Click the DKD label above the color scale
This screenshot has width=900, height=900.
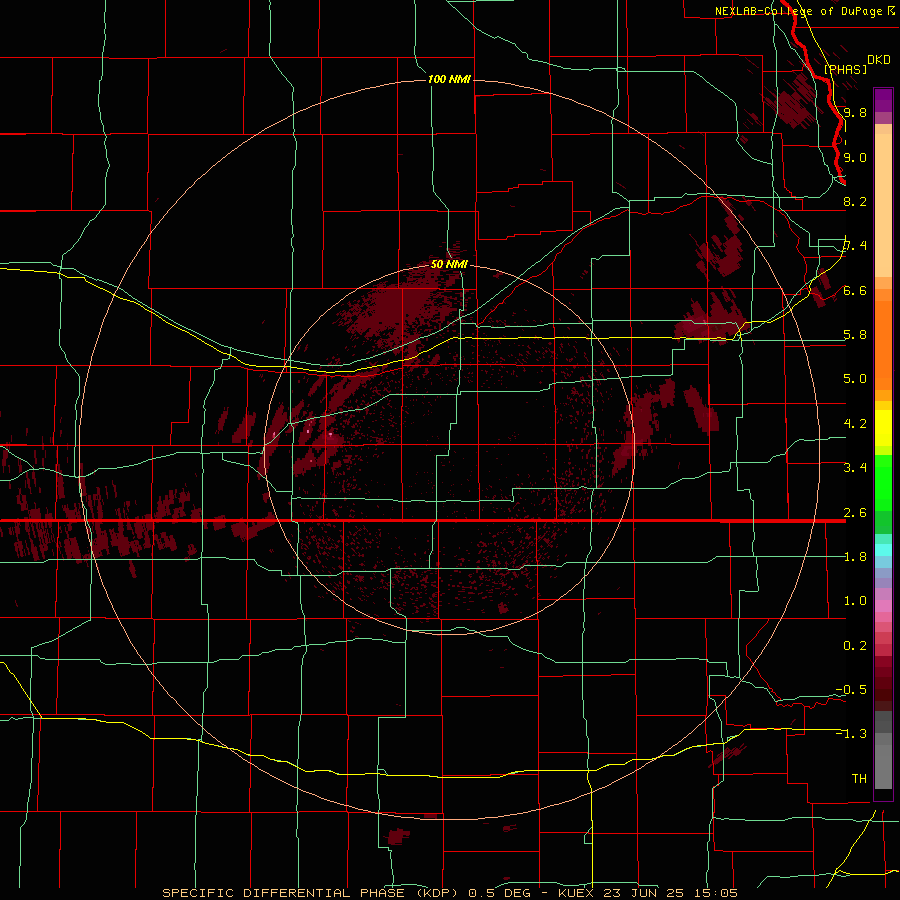tap(879, 60)
